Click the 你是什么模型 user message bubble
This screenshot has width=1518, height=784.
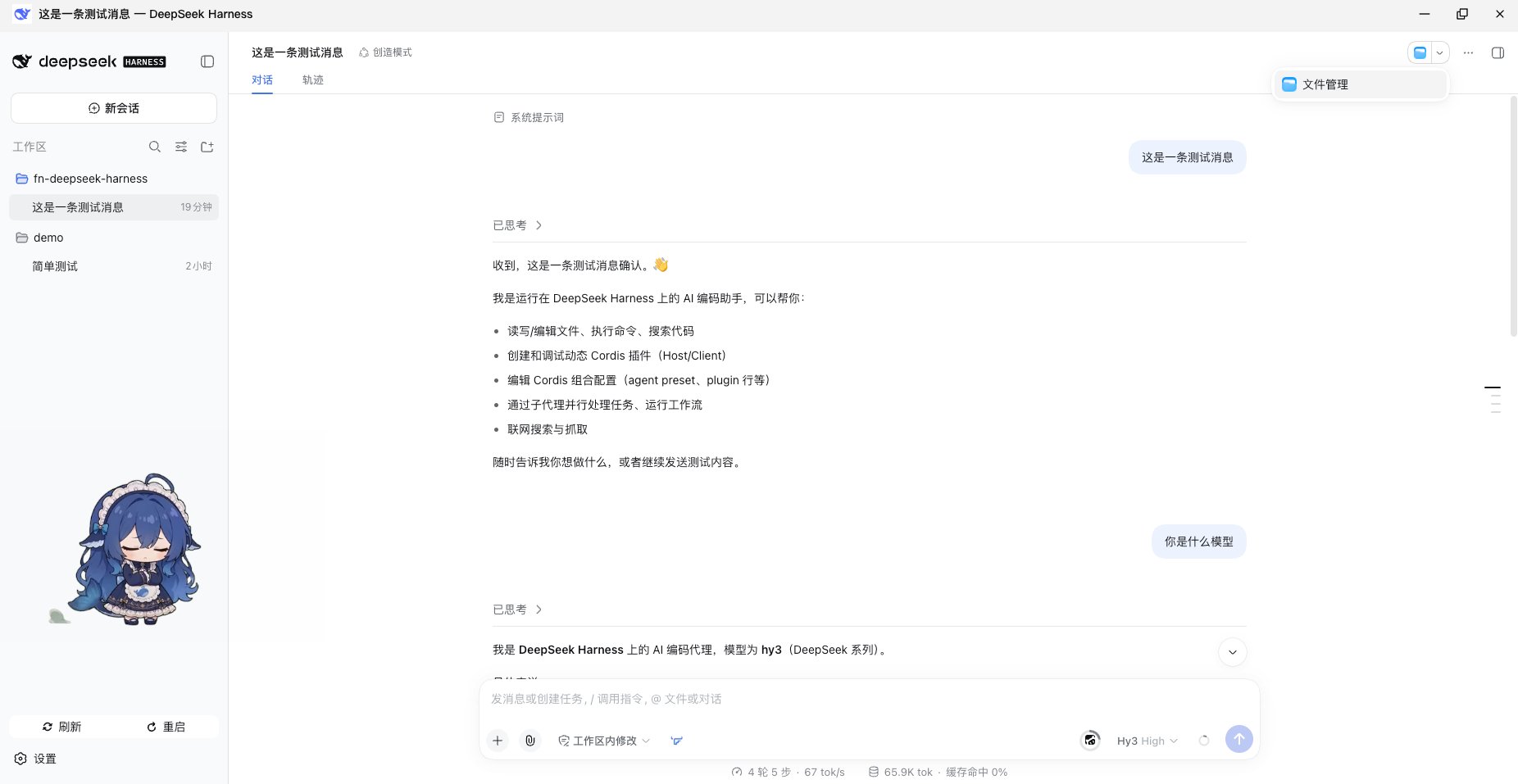click(x=1199, y=542)
